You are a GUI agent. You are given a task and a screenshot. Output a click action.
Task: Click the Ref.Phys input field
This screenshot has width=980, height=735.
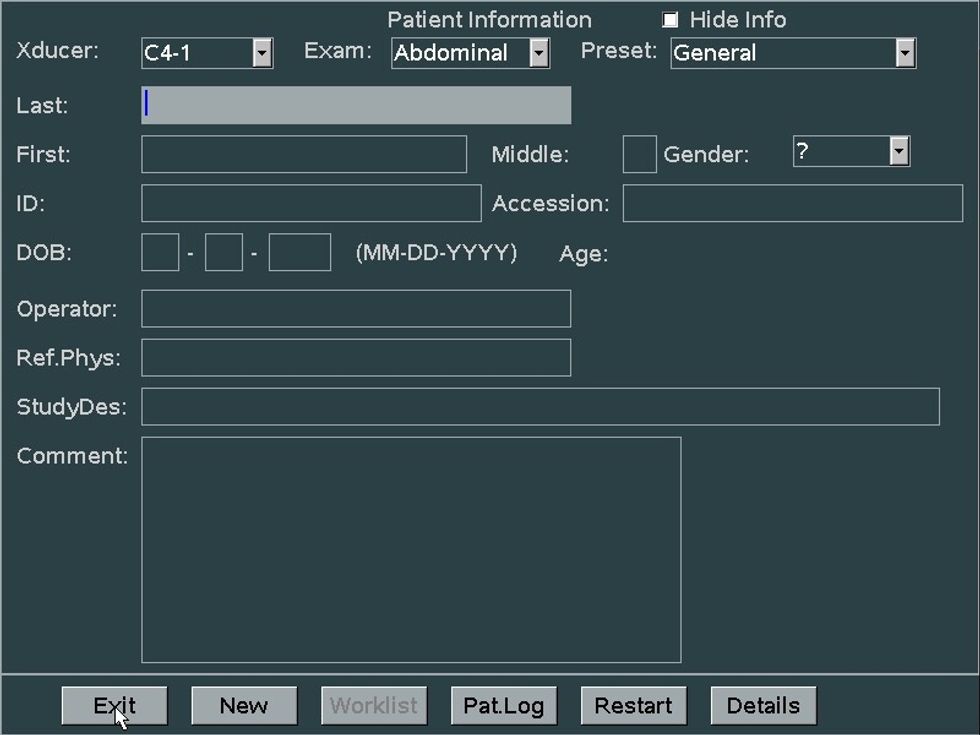pyautogui.click(x=356, y=358)
